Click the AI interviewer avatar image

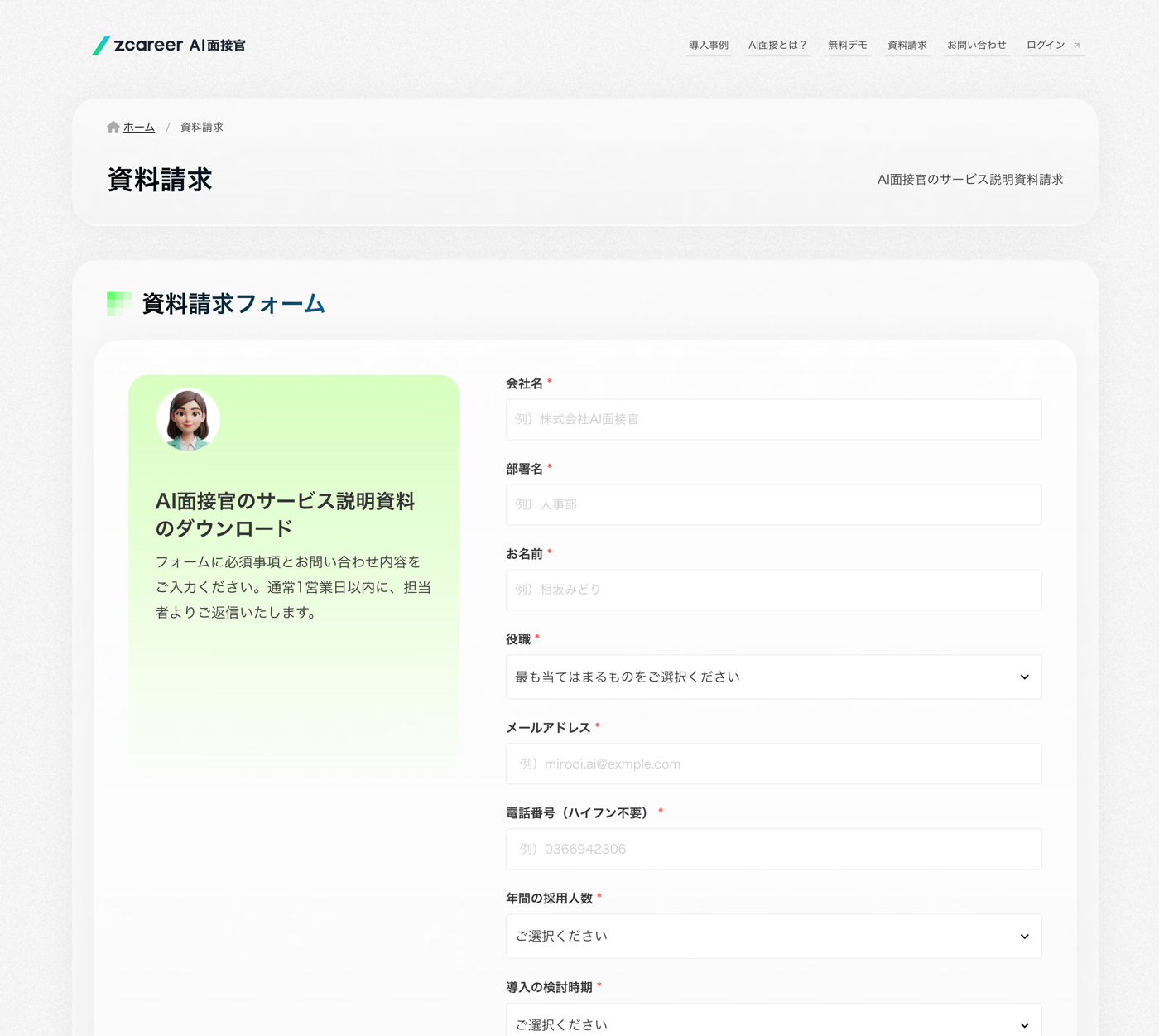pos(188,419)
